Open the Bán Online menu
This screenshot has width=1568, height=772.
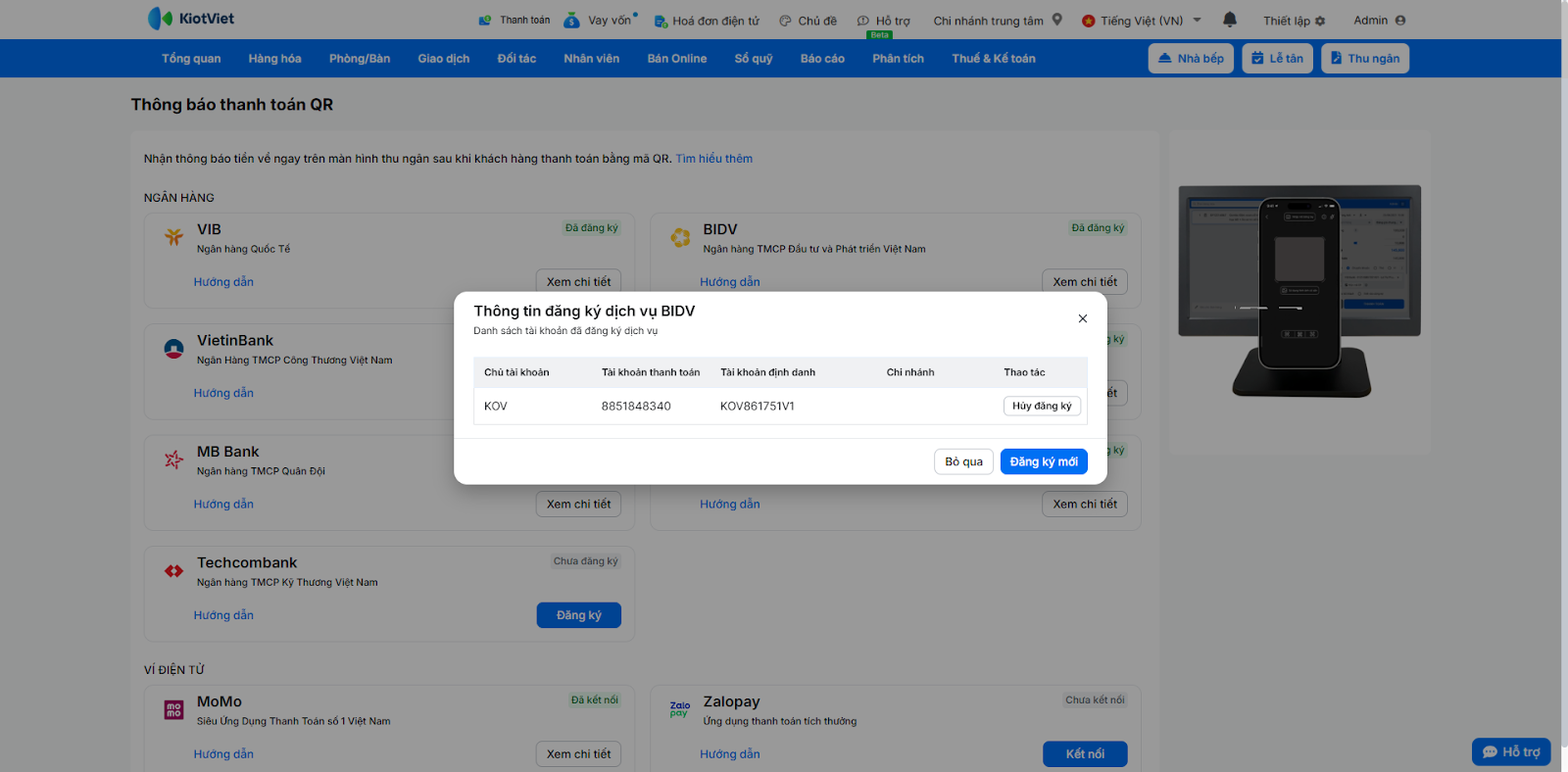click(677, 59)
